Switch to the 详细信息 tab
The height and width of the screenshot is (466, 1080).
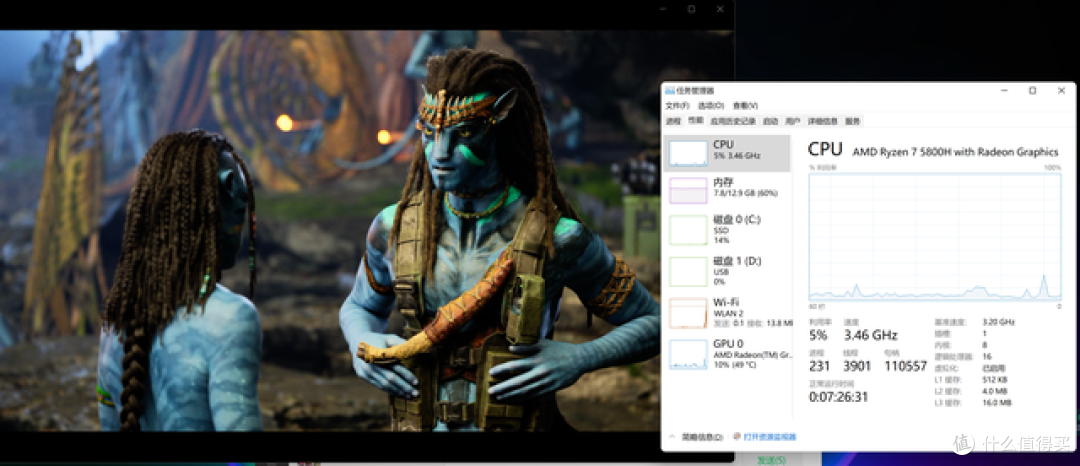click(x=822, y=122)
